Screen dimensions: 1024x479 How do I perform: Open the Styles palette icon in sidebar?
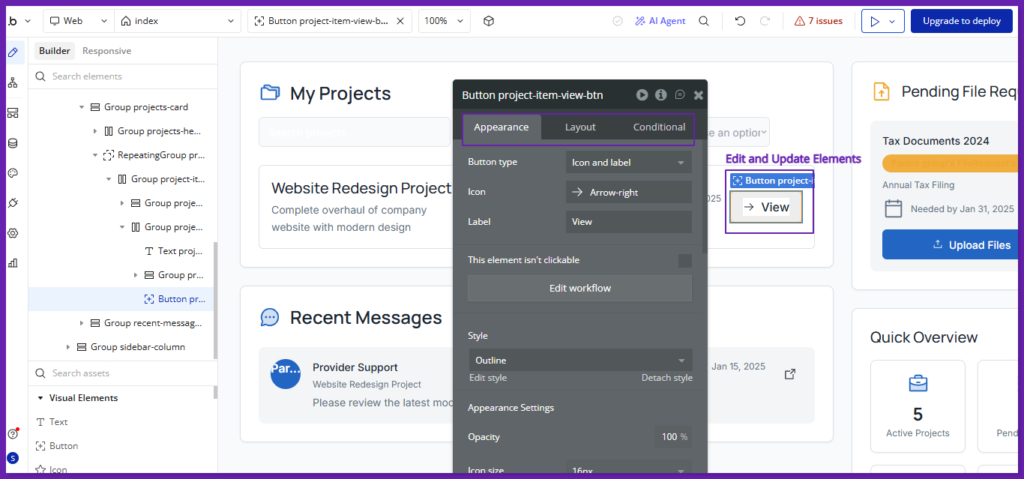click(12, 173)
